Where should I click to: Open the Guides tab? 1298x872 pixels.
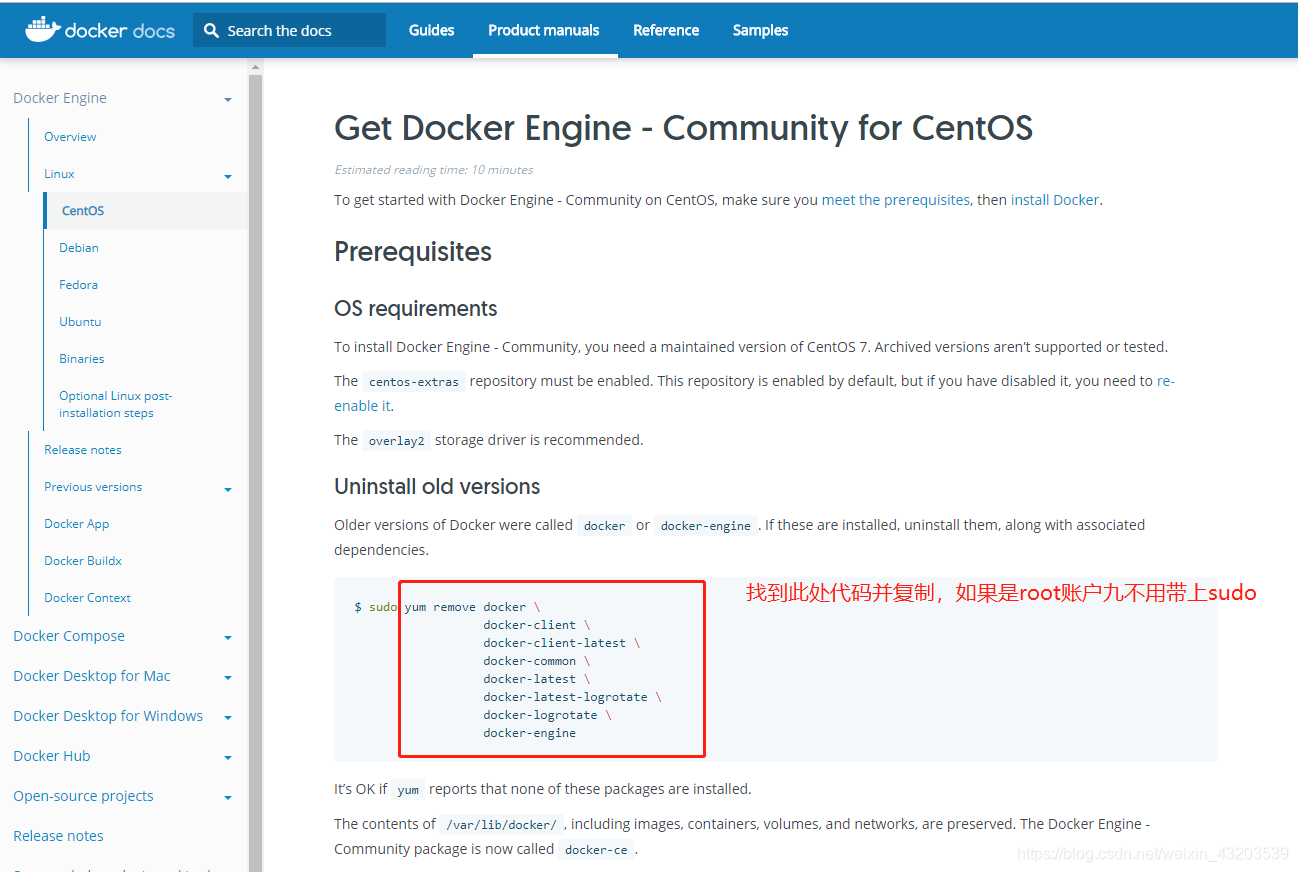click(x=431, y=30)
